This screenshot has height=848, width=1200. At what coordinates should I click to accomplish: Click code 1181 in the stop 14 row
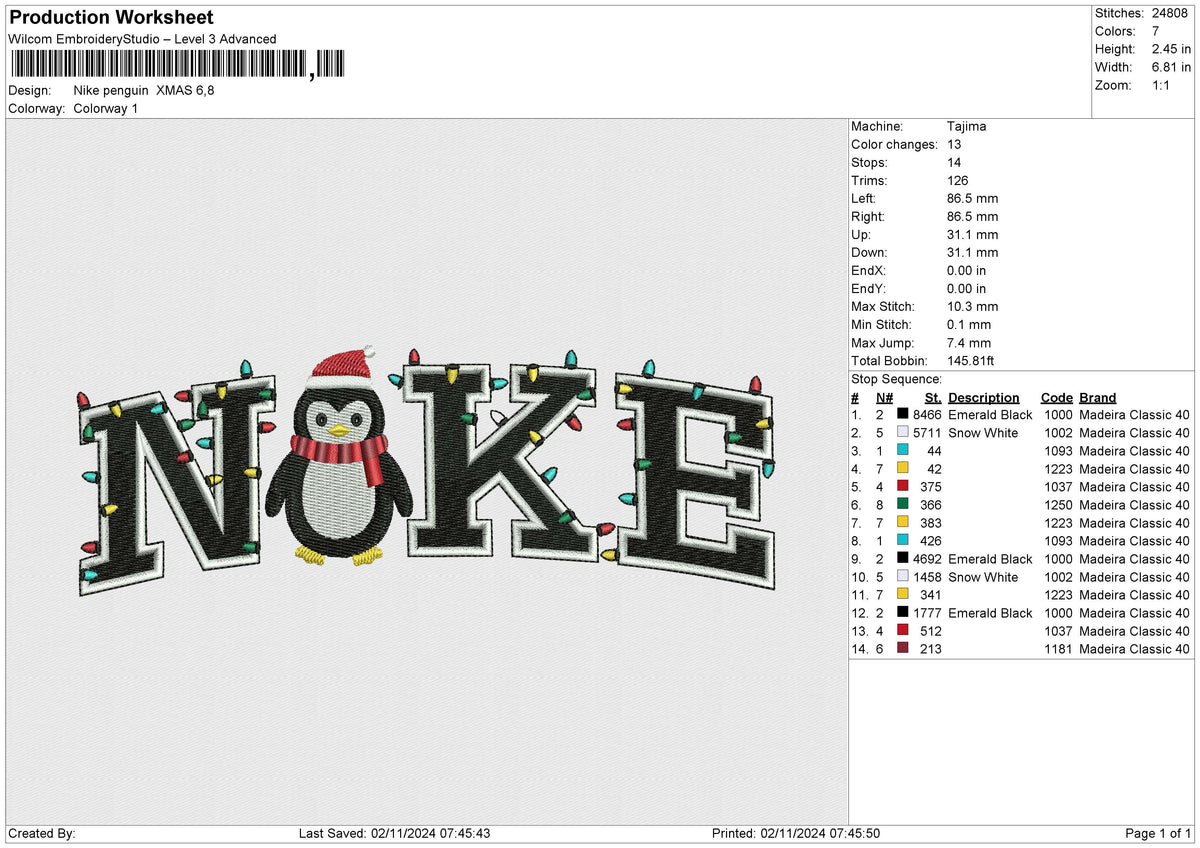[x=1056, y=649]
